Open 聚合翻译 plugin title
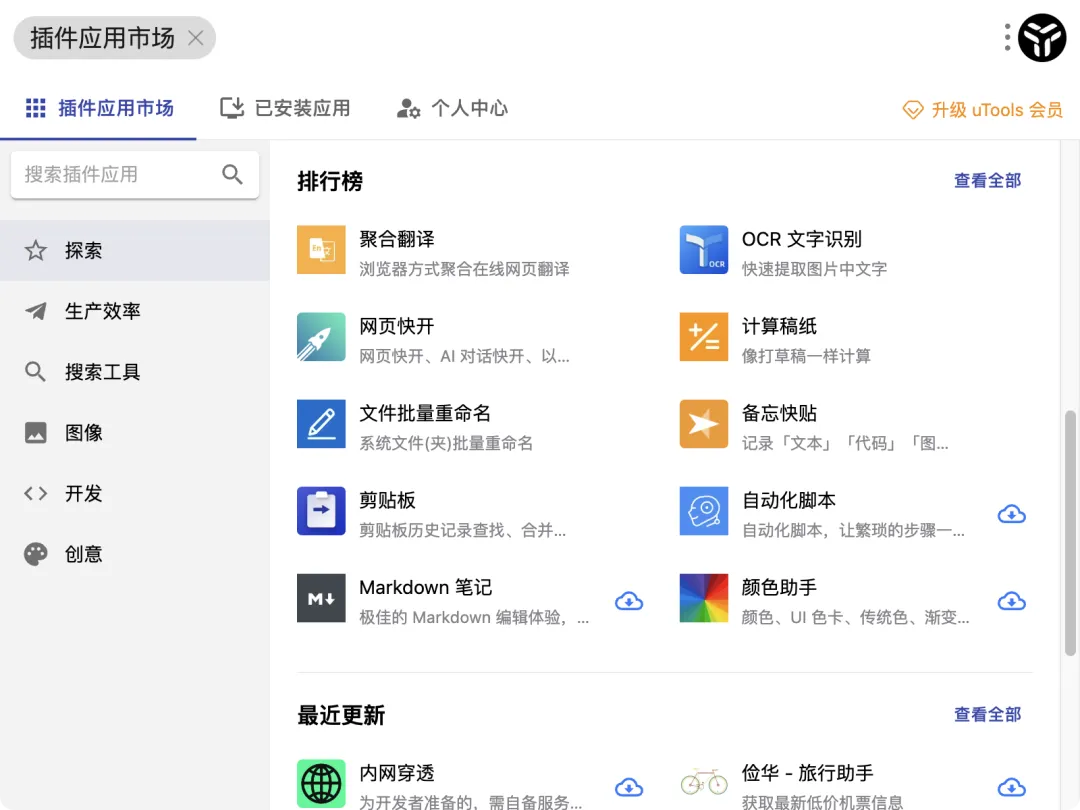This screenshot has height=810, width=1080. (x=397, y=239)
